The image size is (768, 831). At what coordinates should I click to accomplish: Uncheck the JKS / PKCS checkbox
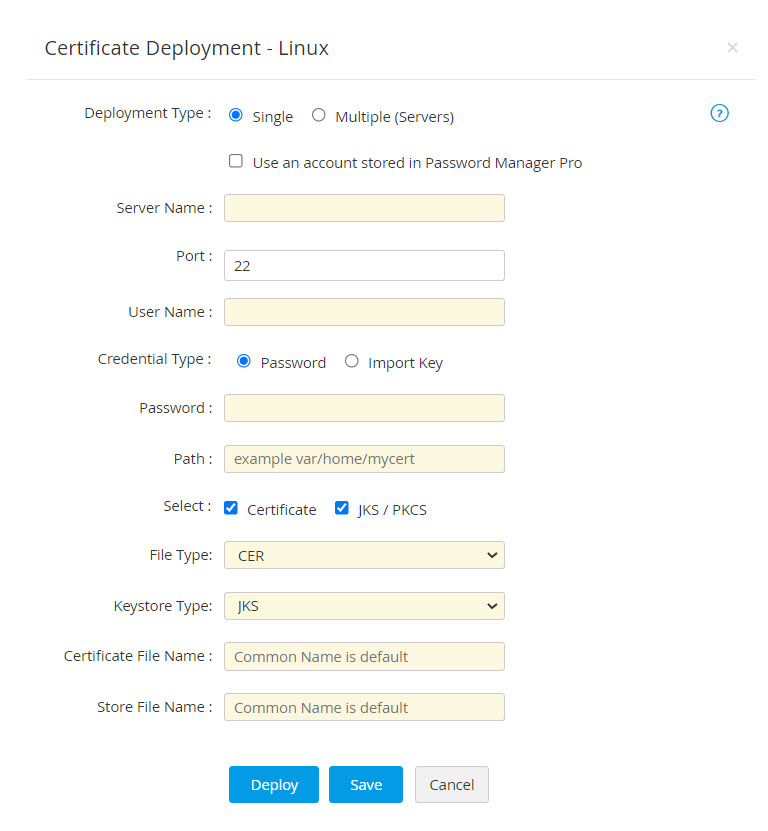tap(341, 508)
